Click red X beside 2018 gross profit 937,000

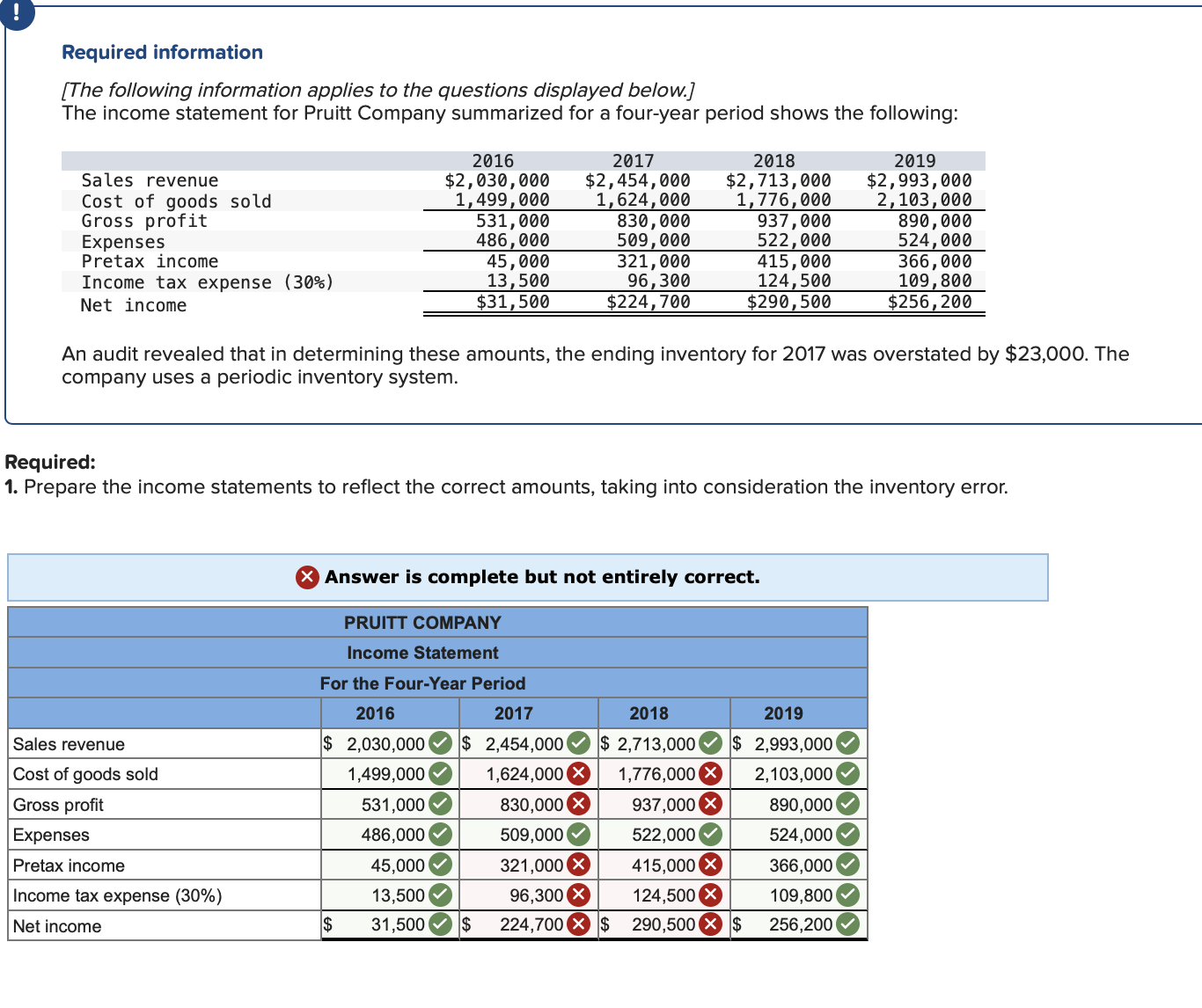point(711,804)
